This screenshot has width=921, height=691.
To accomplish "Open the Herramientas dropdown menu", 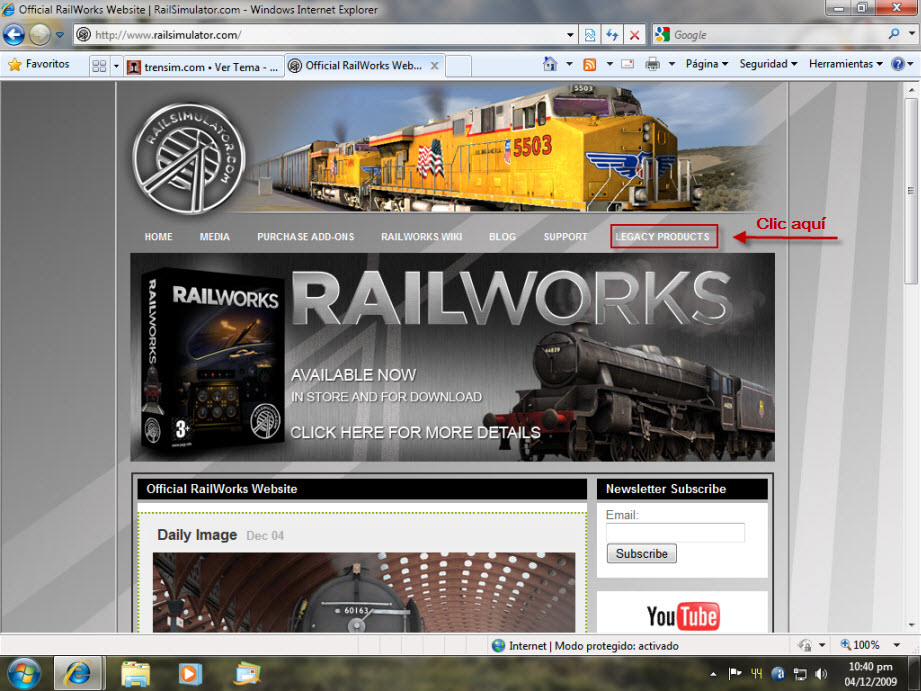I will pos(845,64).
